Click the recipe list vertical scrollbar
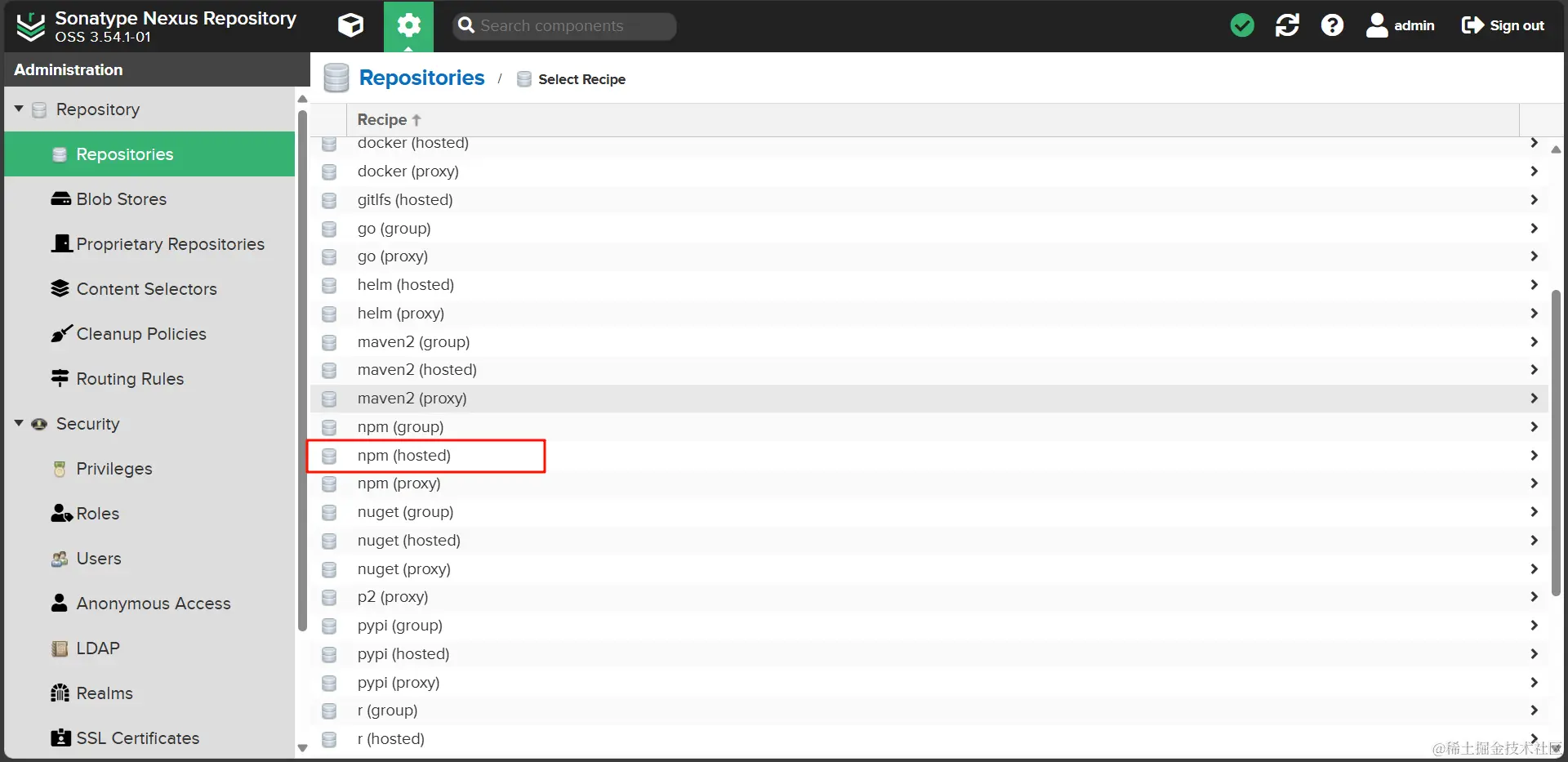 tap(1556, 441)
